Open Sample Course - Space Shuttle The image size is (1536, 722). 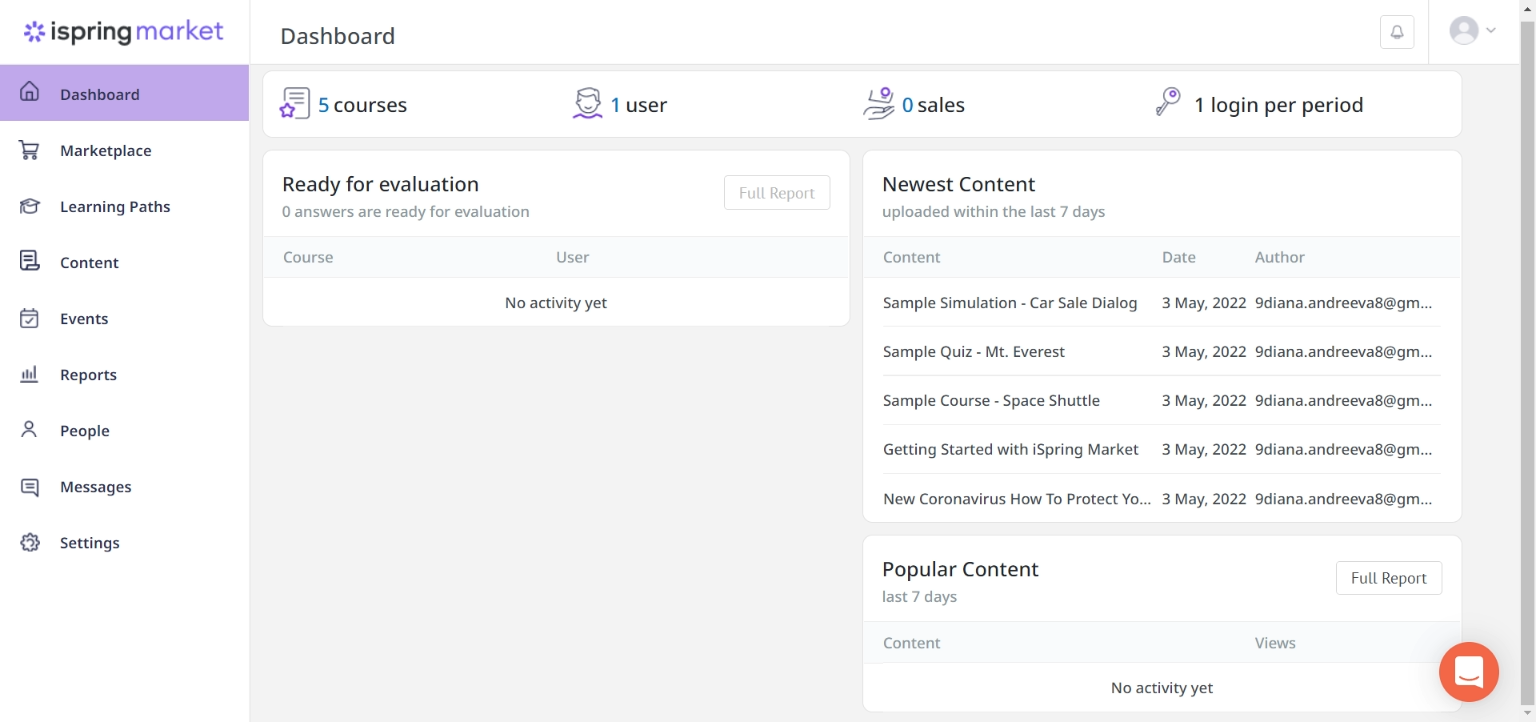(991, 401)
